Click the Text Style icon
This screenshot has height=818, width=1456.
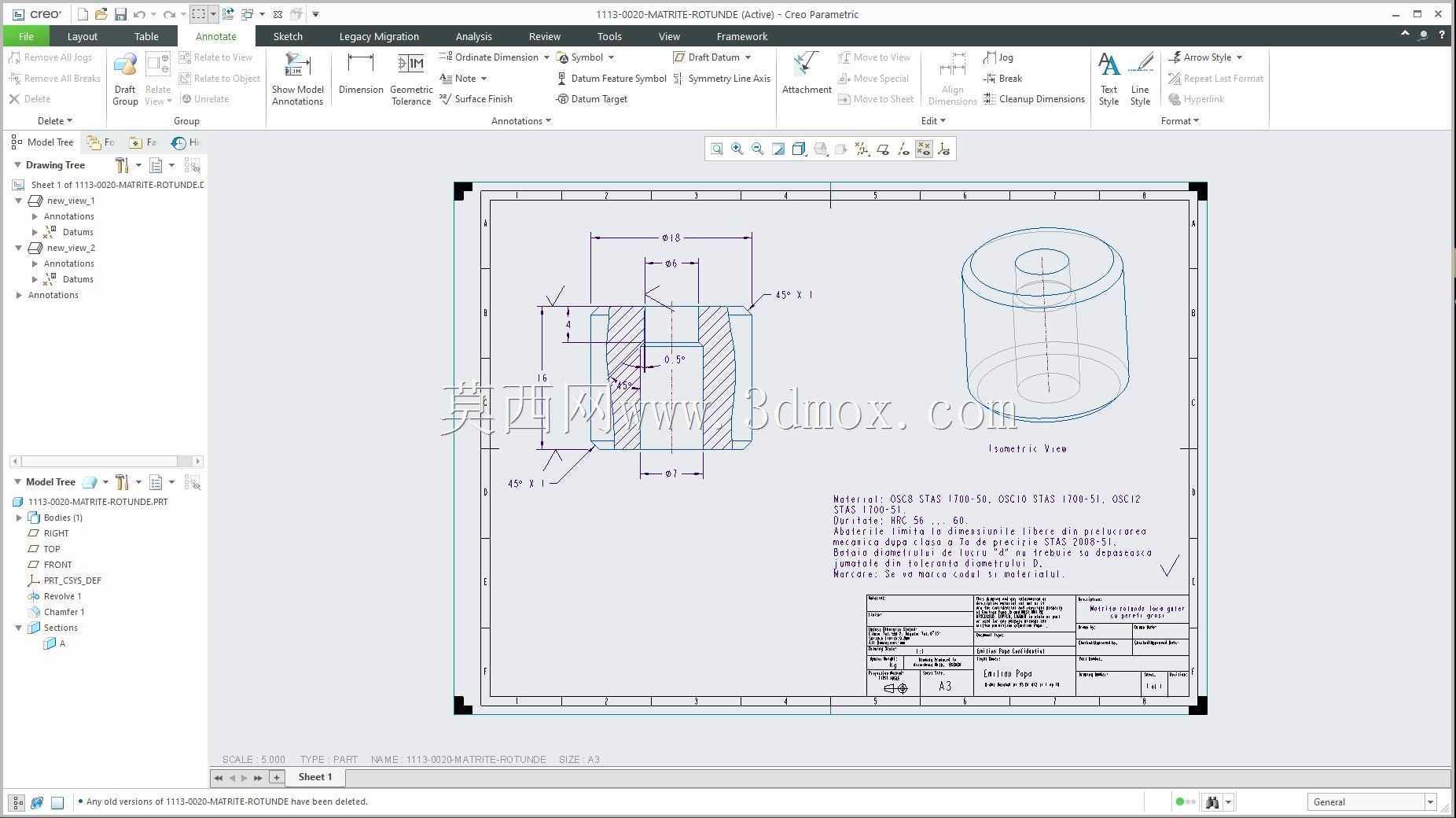click(x=1109, y=79)
